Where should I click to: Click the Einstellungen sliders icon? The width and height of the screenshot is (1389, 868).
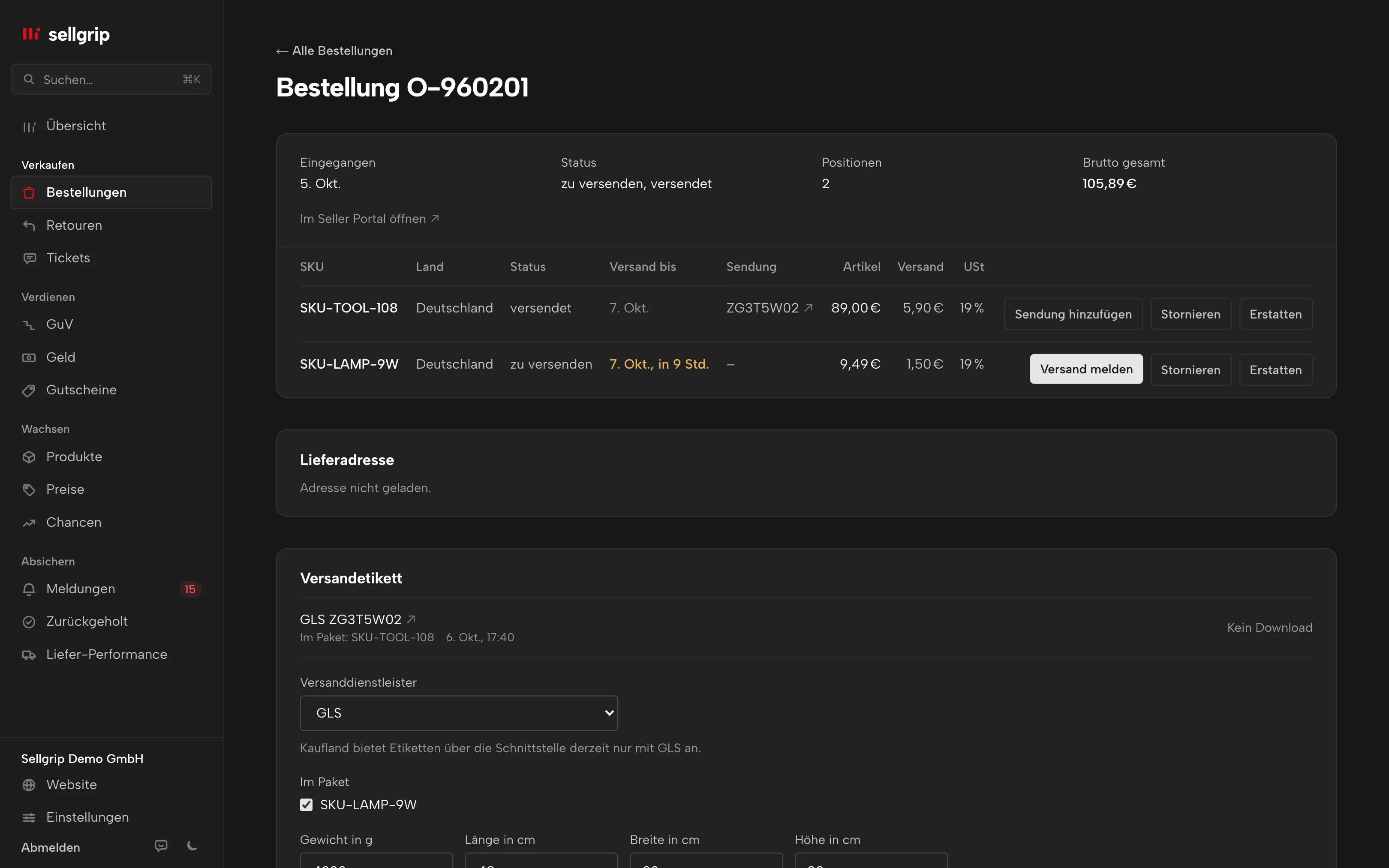[29, 817]
